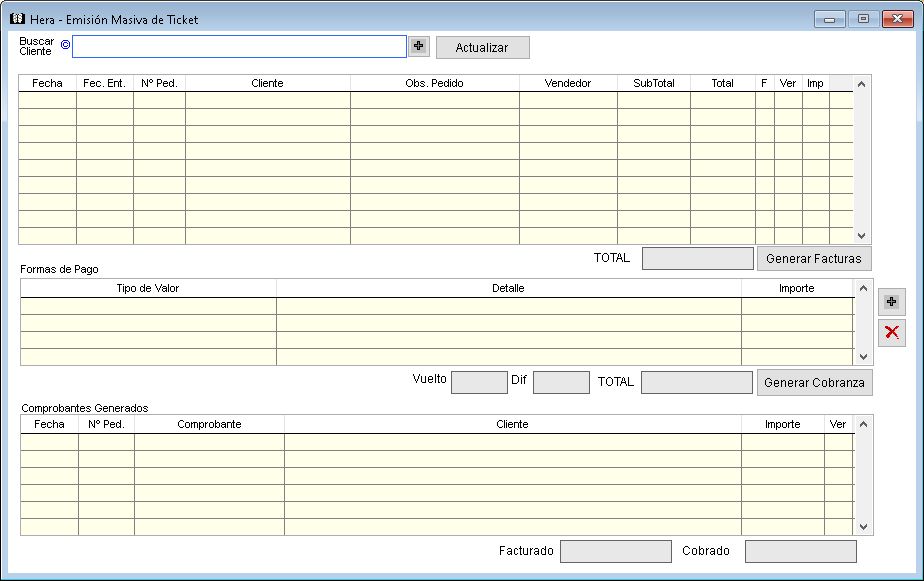The image size is (924, 581).
Task: Click the Tipo de Valor column header
Action: click(x=148, y=288)
